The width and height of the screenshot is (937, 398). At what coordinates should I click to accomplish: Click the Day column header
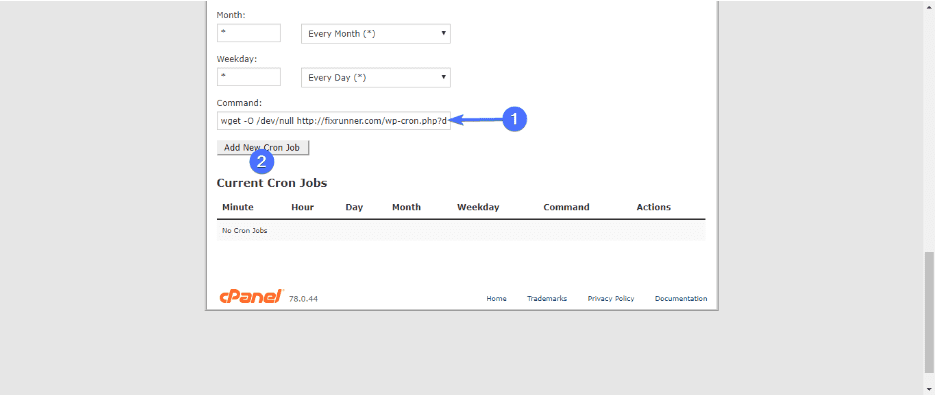point(354,207)
